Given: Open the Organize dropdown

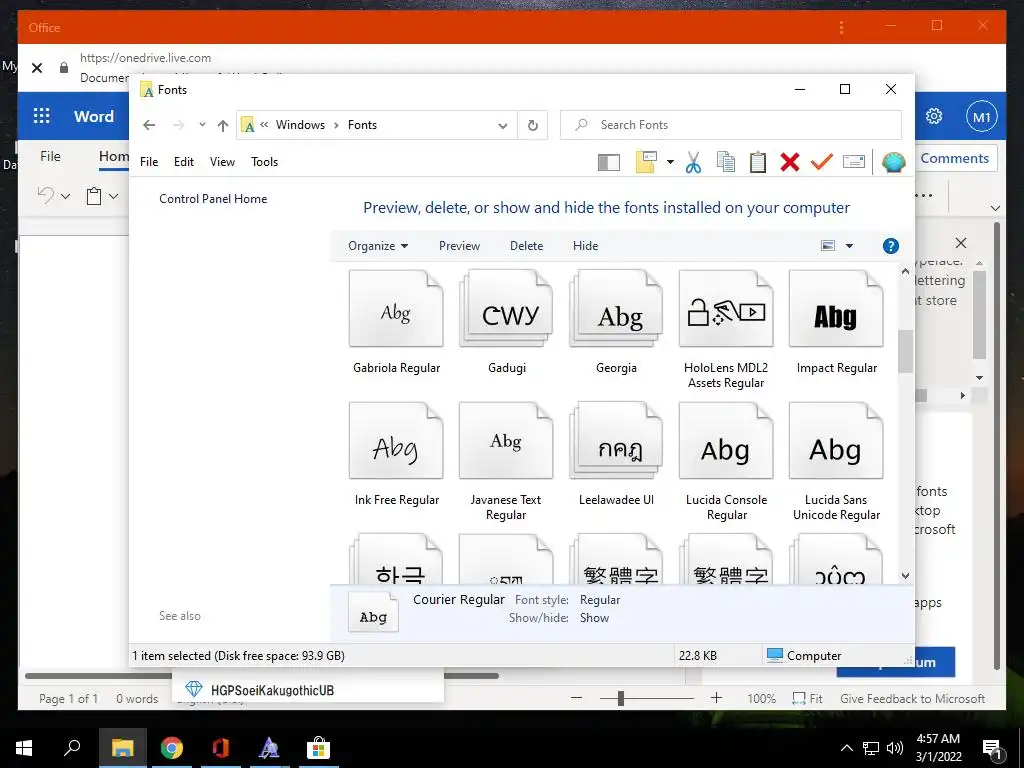Looking at the screenshot, I should coord(378,246).
